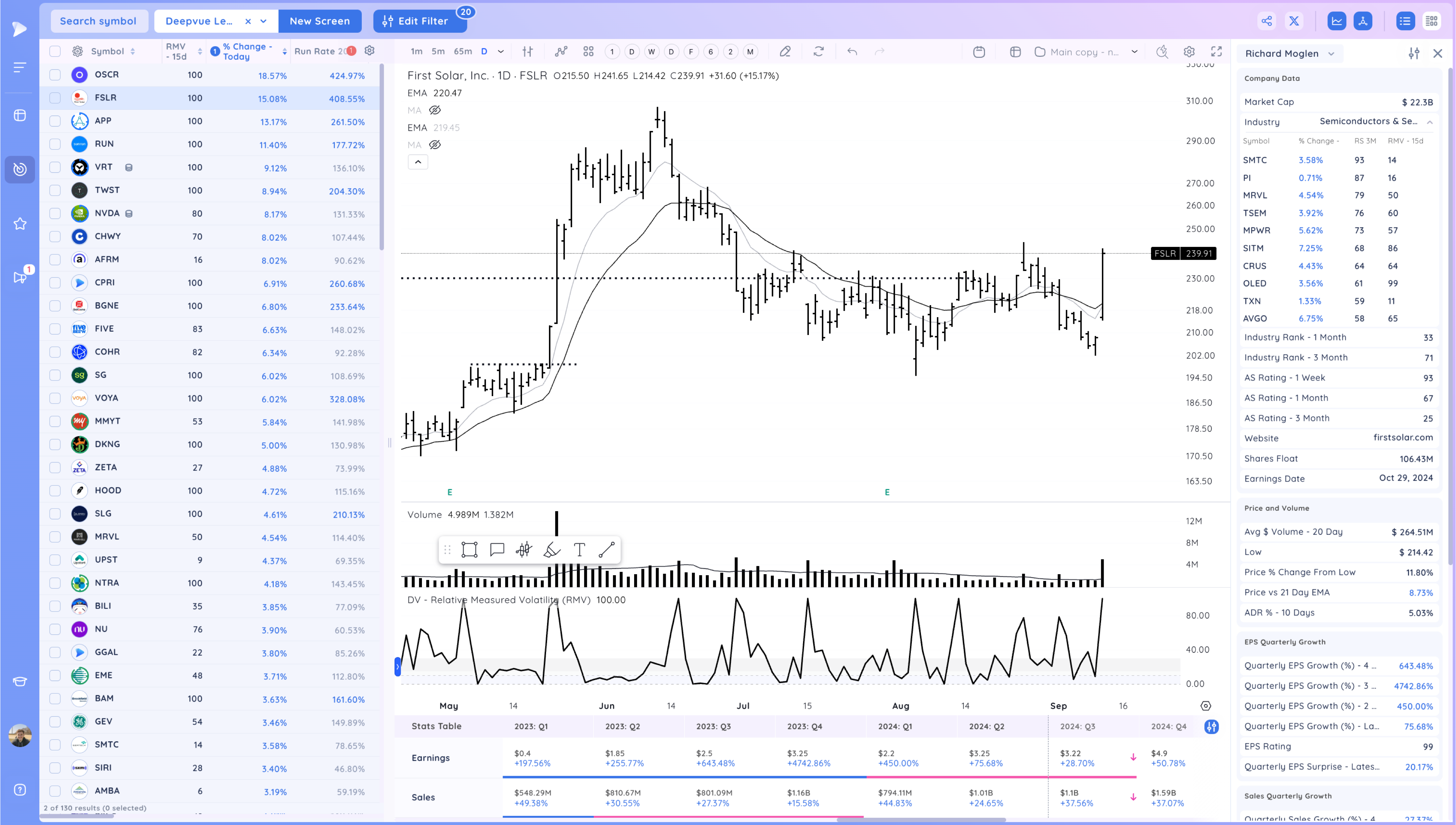This screenshot has height=825, width=1456.
Task: Select the rectangle drawing tool
Action: tap(469, 550)
